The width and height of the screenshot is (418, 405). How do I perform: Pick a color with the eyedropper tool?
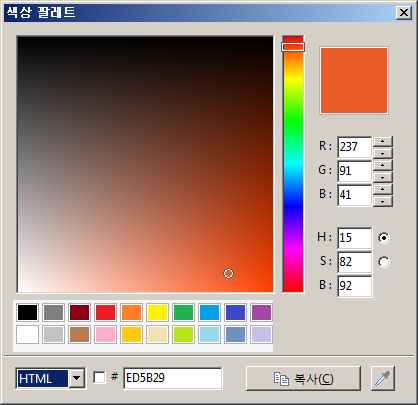pyautogui.click(x=383, y=378)
